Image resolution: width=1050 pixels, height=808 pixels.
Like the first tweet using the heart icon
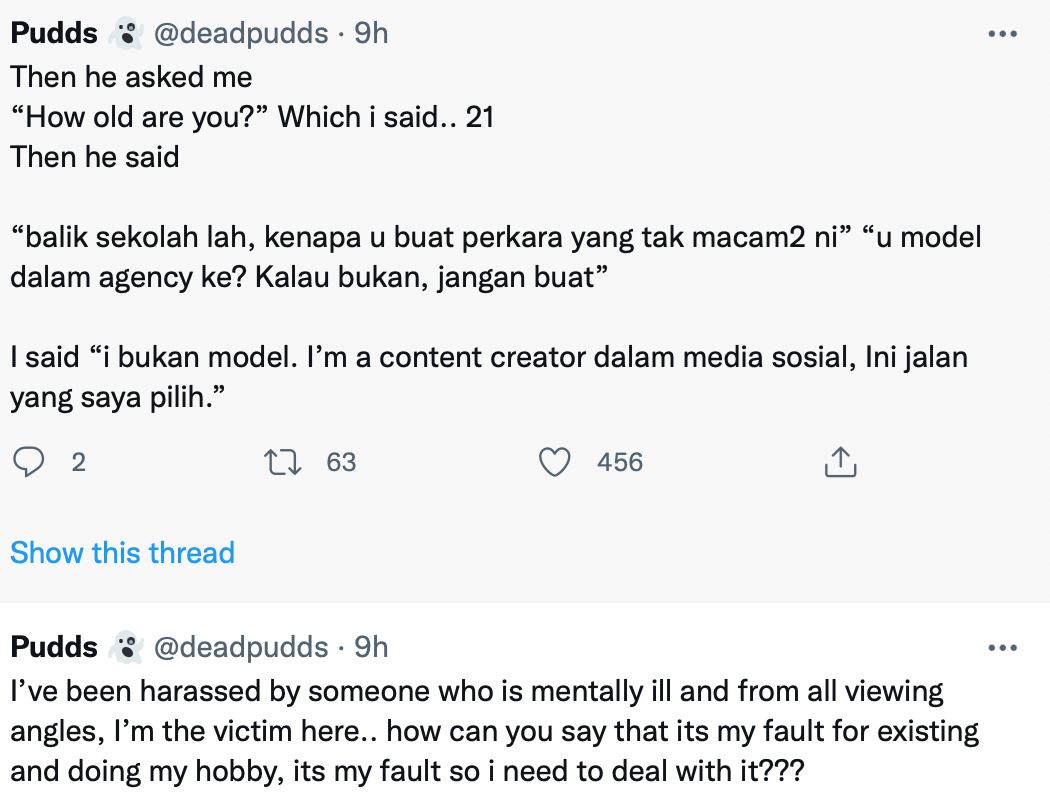pos(554,462)
